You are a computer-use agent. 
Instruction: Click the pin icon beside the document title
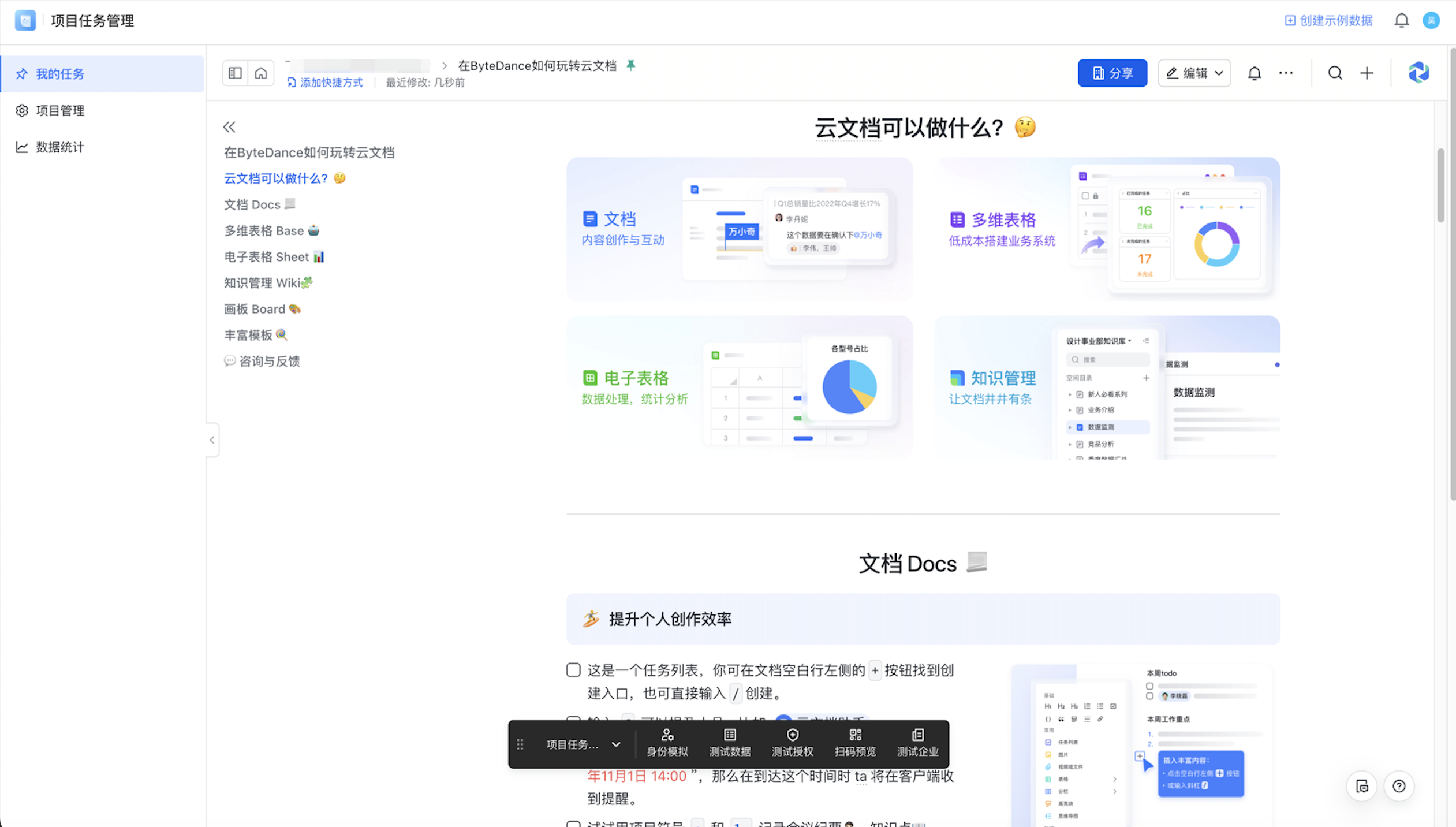(631, 65)
